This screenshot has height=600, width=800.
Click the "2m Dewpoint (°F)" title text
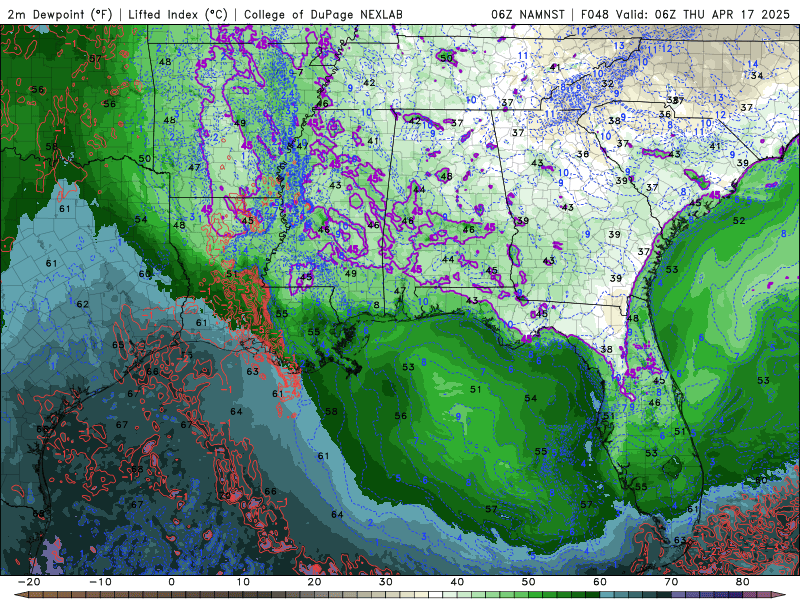pyautogui.click(x=59, y=15)
